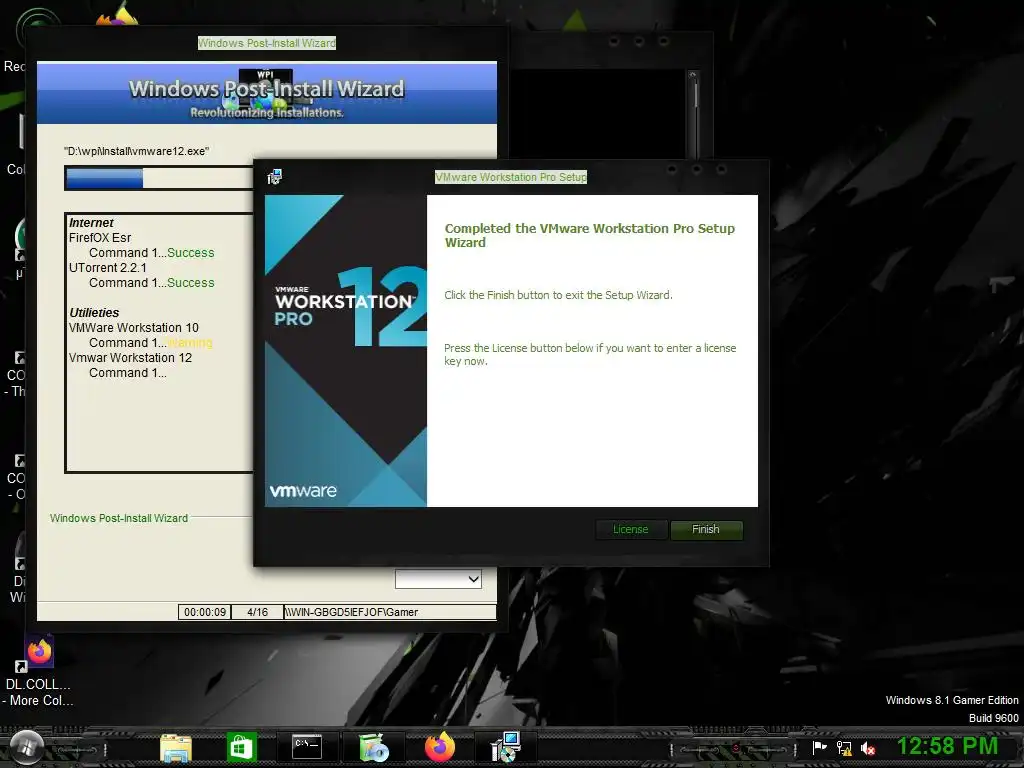Click the "Utilieties" category heading in WPI
This screenshot has width=1024, height=768.
[94, 313]
